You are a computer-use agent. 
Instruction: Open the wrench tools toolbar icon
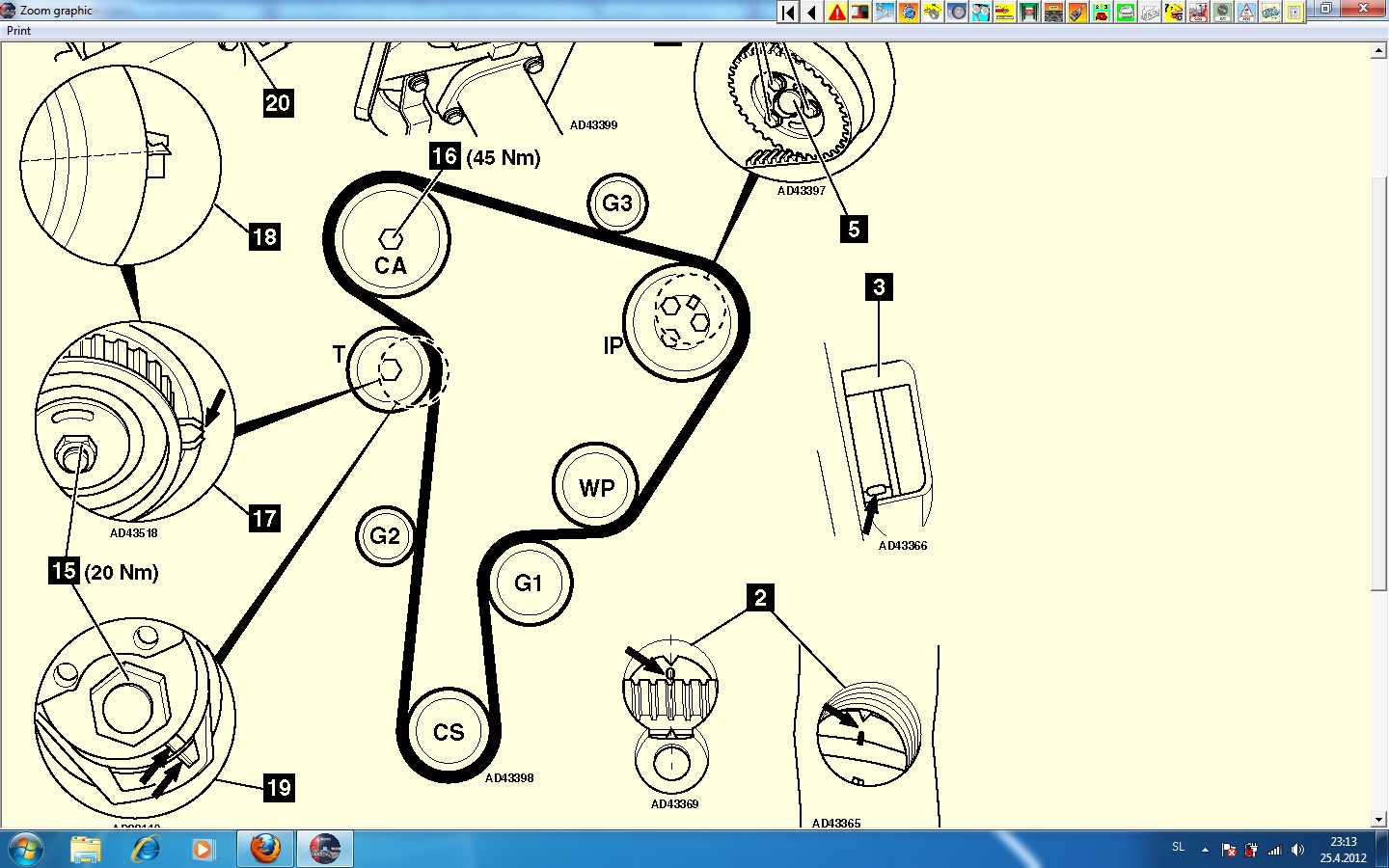tap(885, 13)
